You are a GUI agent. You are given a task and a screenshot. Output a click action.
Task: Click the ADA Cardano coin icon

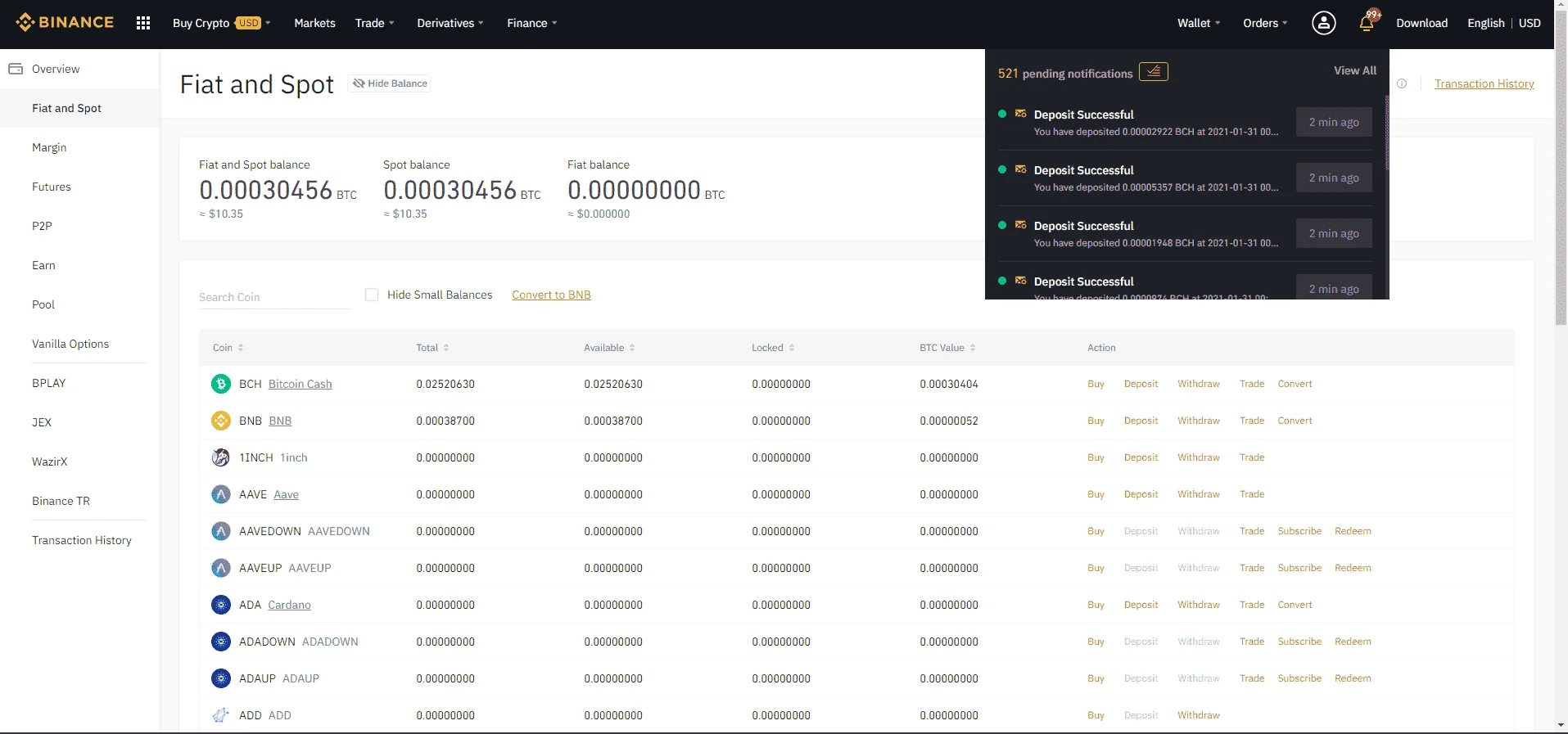coord(221,605)
